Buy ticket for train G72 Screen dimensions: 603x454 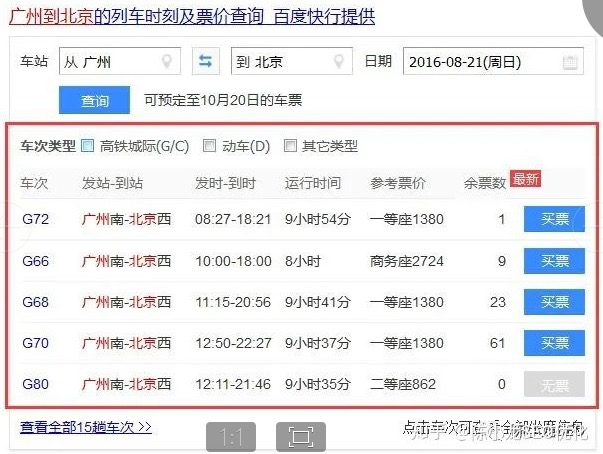tap(554, 219)
